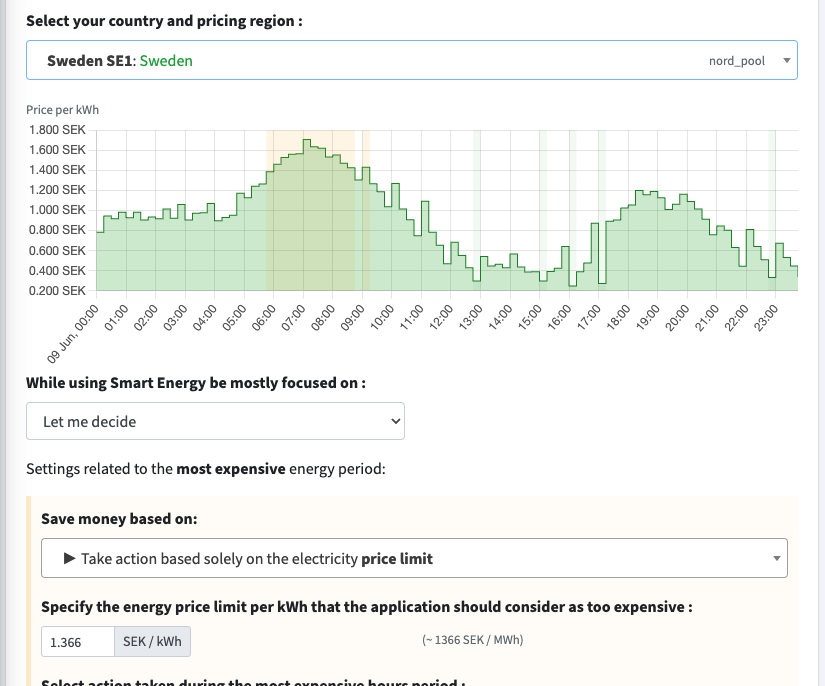
Task: Click the nord_pool source label
Action: 737,60
